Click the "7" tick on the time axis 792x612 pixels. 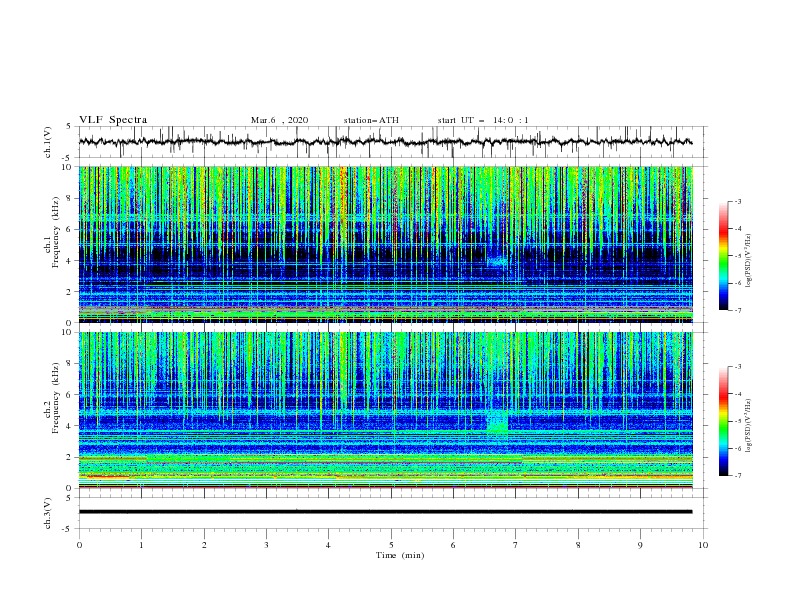pyautogui.click(x=516, y=545)
